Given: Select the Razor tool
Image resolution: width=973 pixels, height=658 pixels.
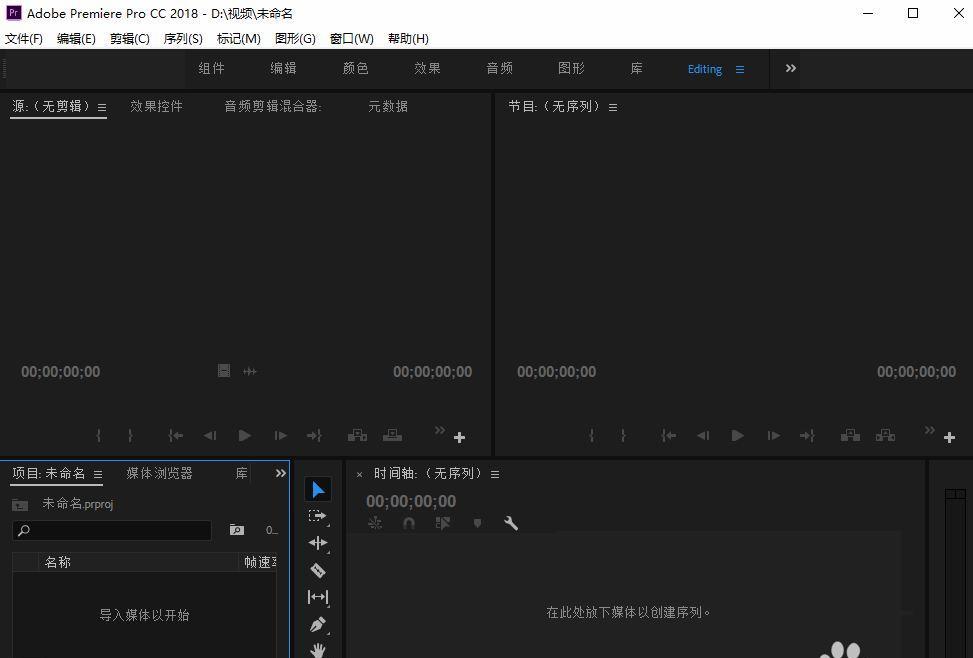Looking at the screenshot, I should (x=318, y=570).
